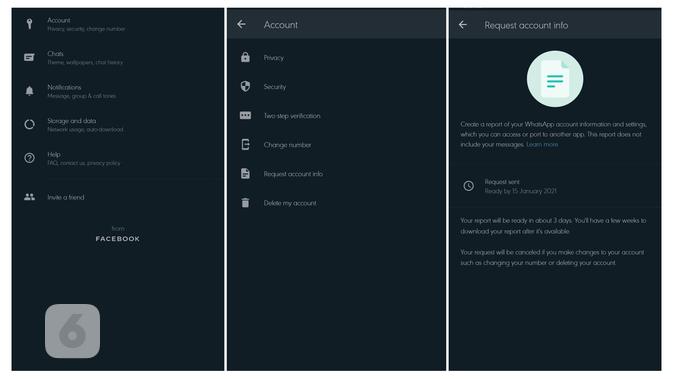Tap the Notifications bell icon

(x=29, y=91)
